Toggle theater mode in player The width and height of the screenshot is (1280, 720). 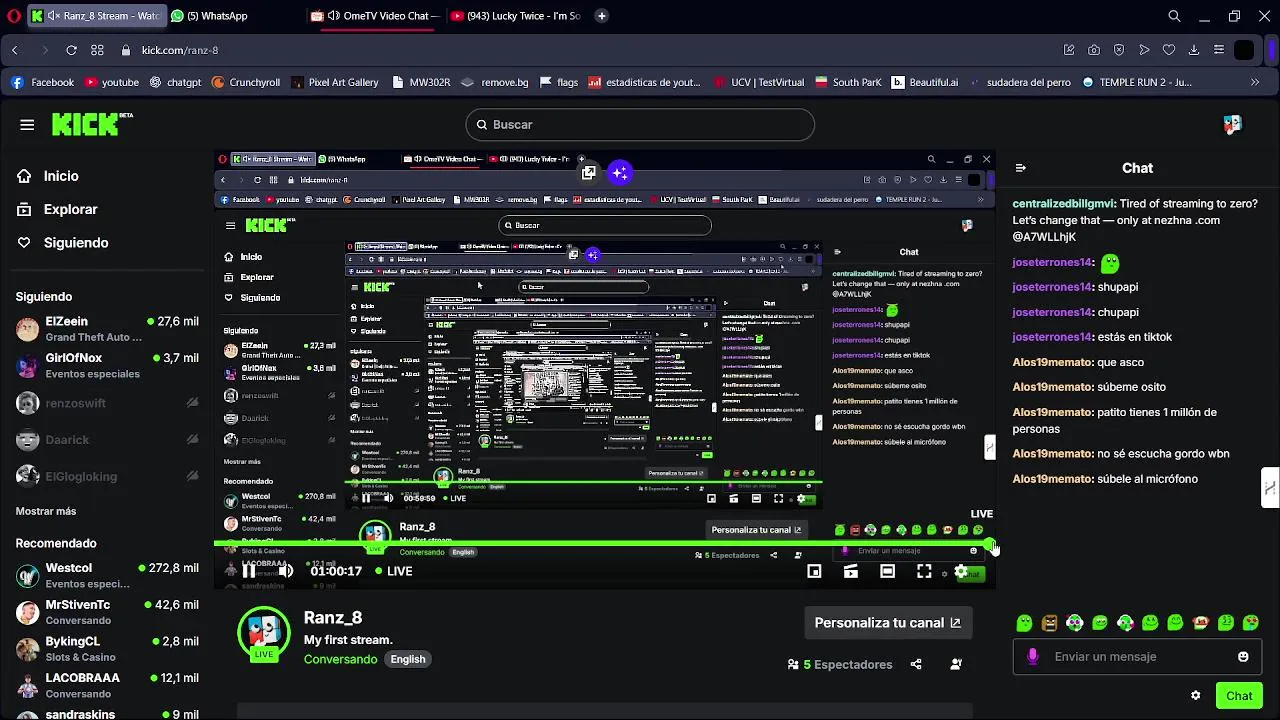tap(887, 571)
